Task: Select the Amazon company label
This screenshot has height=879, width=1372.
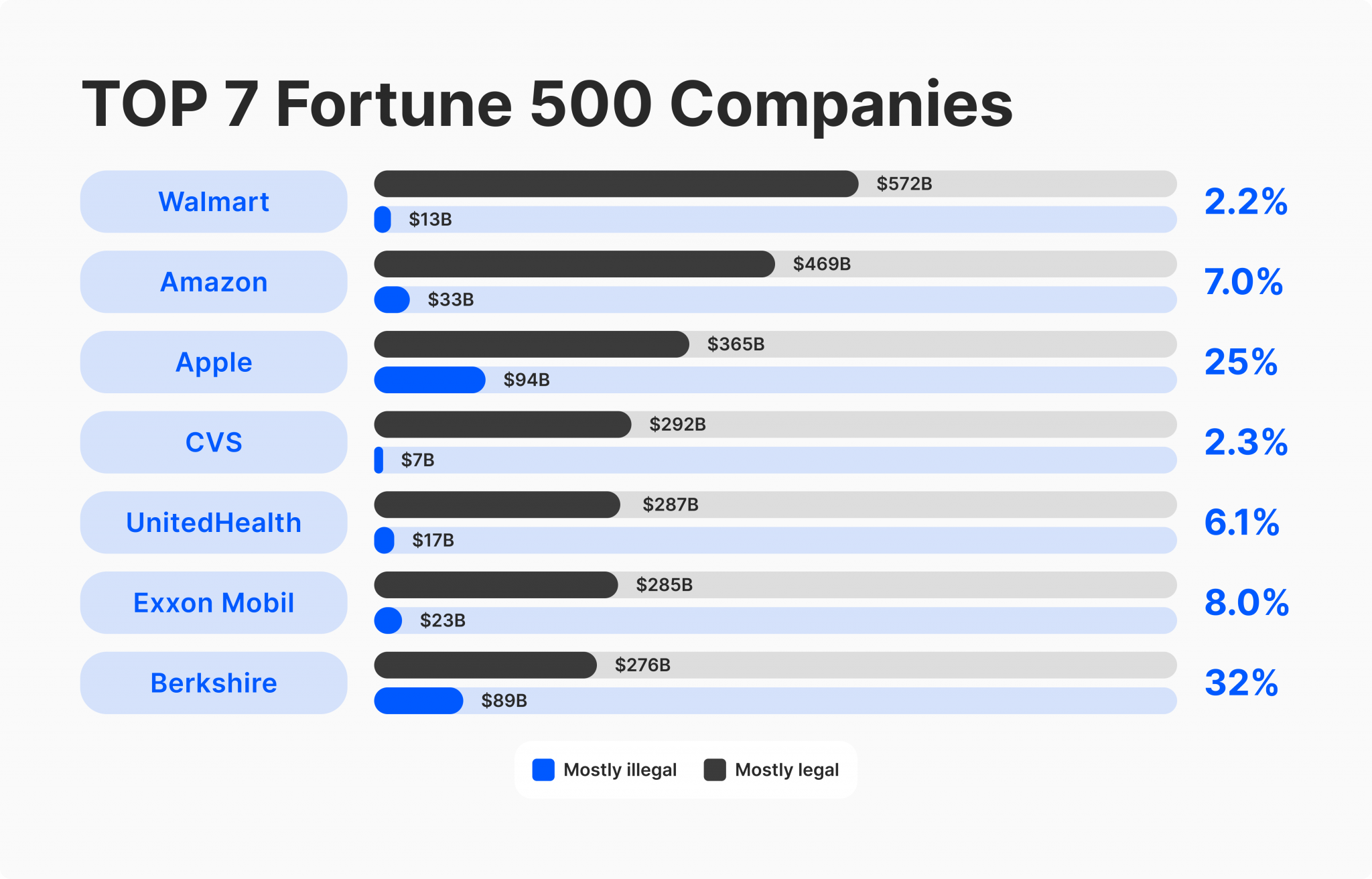Action: 214,282
